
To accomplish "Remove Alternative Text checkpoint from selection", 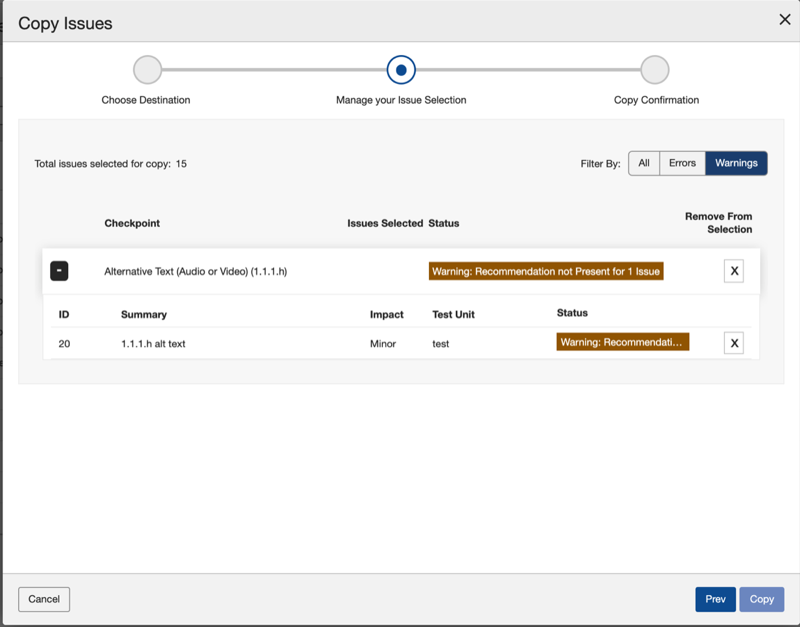I will click(x=733, y=271).
